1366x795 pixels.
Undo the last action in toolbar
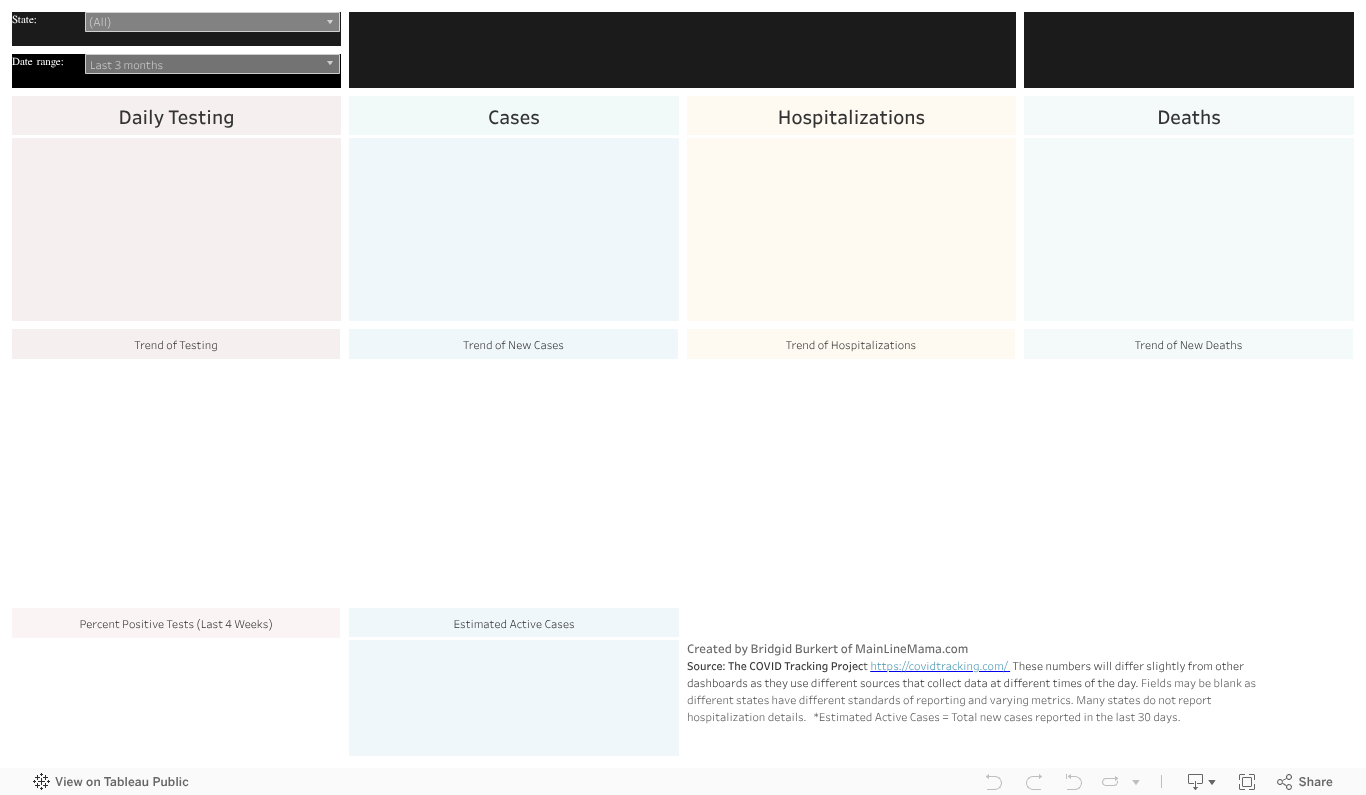[x=993, y=782]
